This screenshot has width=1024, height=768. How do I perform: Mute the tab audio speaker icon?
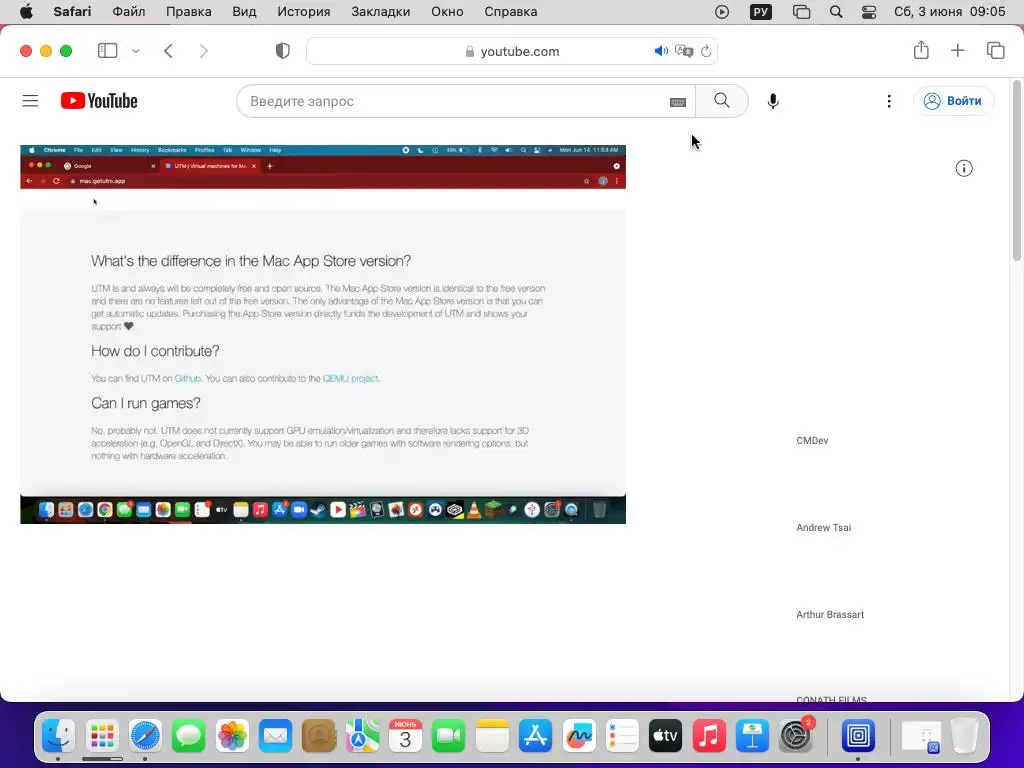tap(661, 51)
